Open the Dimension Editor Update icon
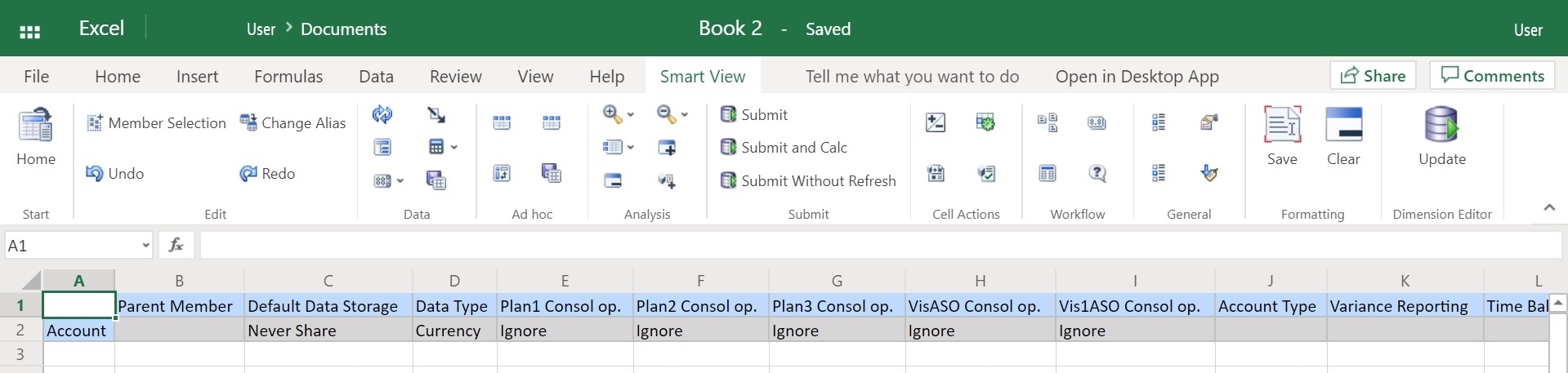Viewport: 1568px width, 373px height. (x=1441, y=127)
